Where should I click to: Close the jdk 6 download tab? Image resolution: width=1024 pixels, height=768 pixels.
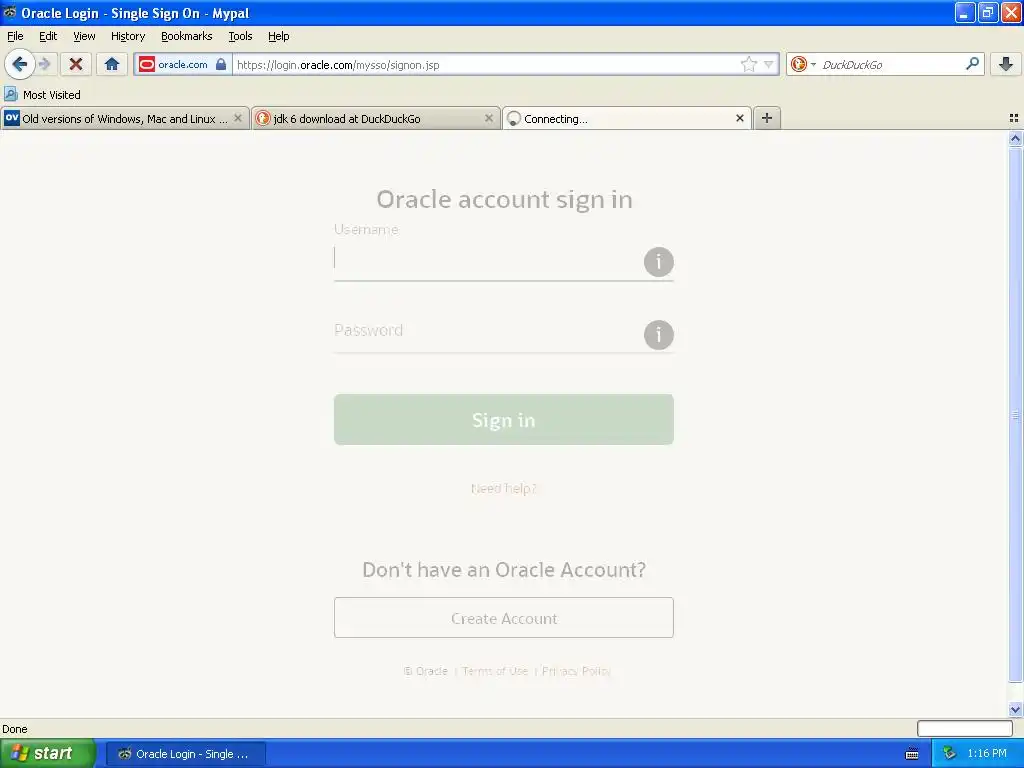(488, 118)
